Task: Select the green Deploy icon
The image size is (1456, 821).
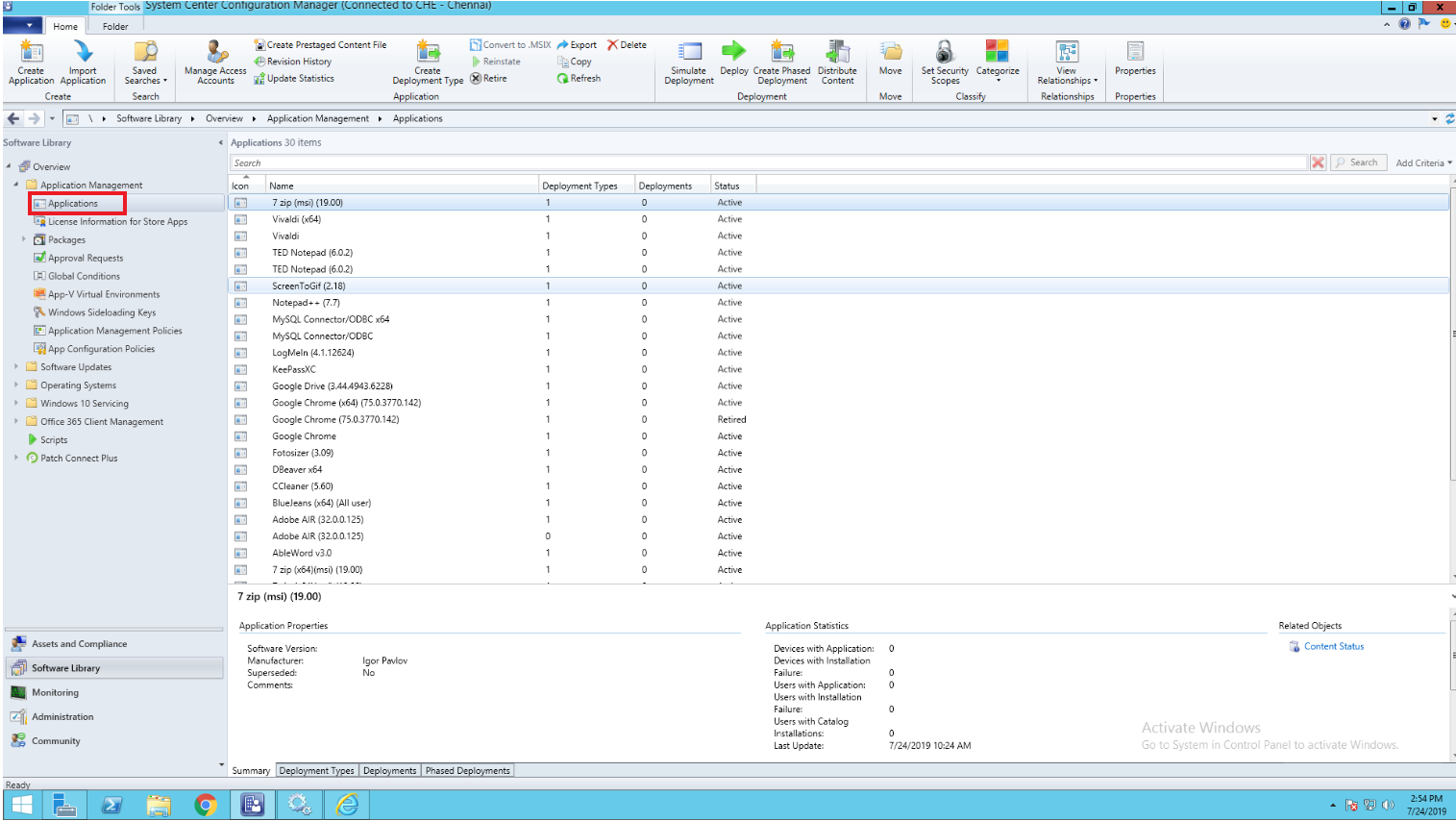Action: click(733, 61)
